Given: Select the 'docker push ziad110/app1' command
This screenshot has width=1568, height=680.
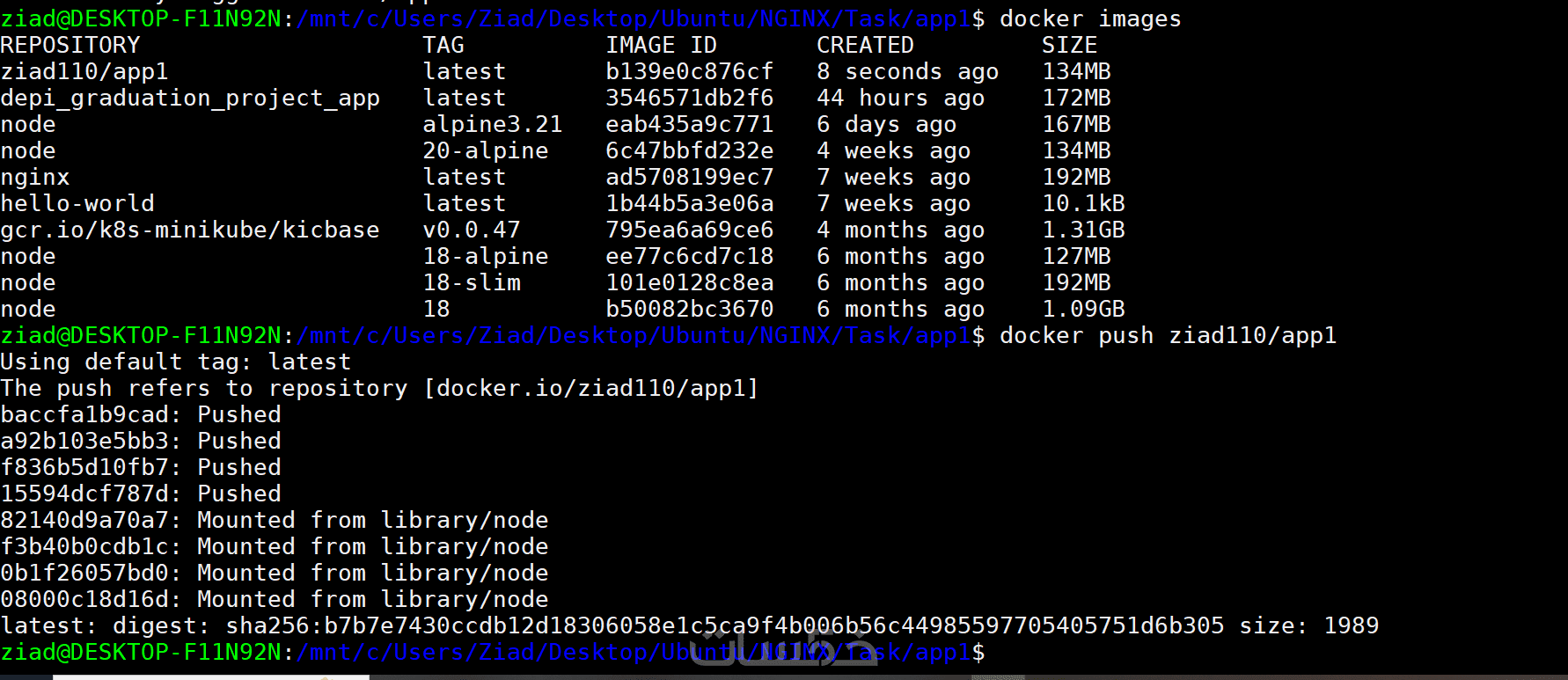Looking at the screenshot, I should tap(1169, 335).
